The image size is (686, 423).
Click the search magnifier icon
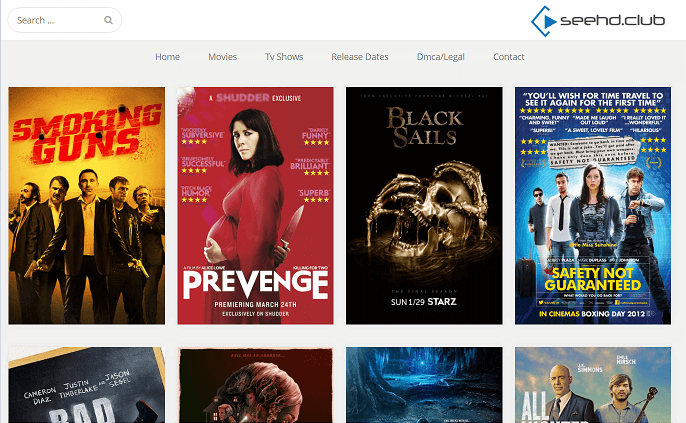tap(108, 20)
